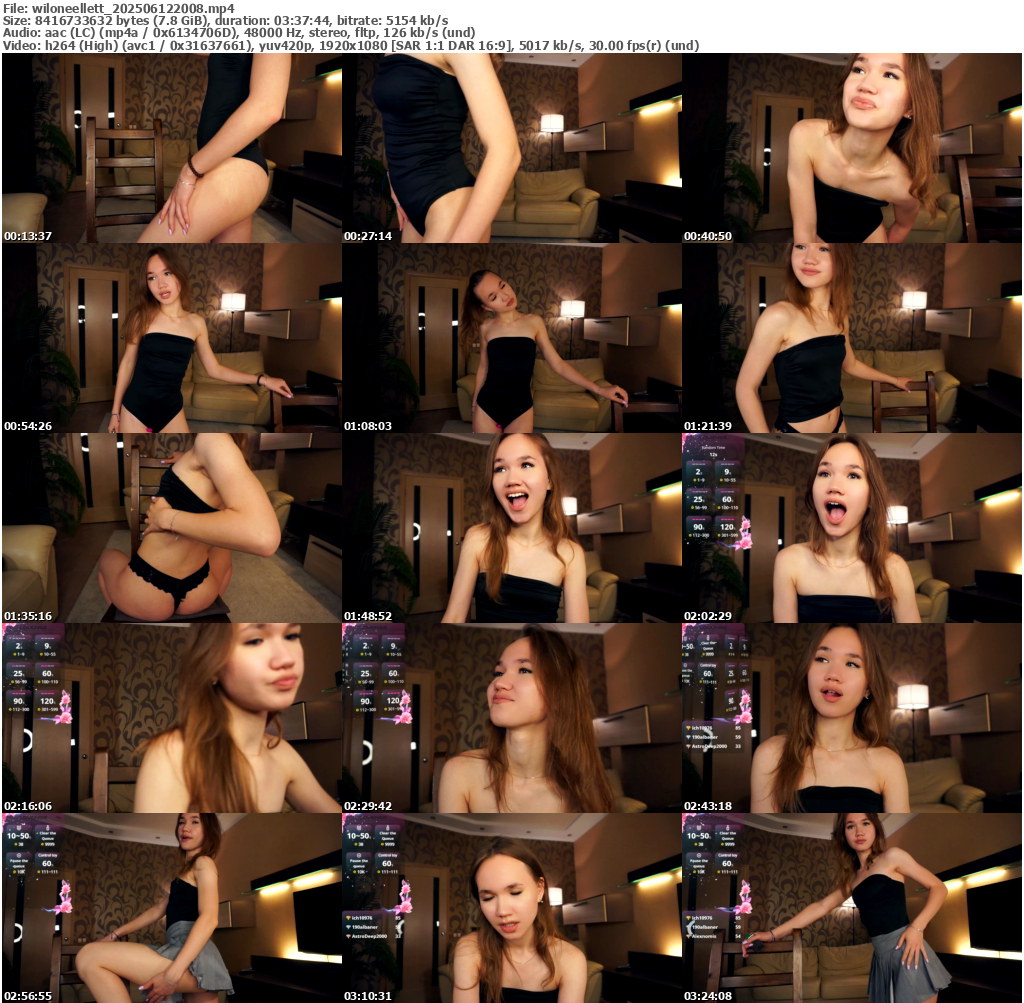Select the file name line in the header
Image resolution: width=1024 pixels, height=1003 pixels.
pos(118,8)
